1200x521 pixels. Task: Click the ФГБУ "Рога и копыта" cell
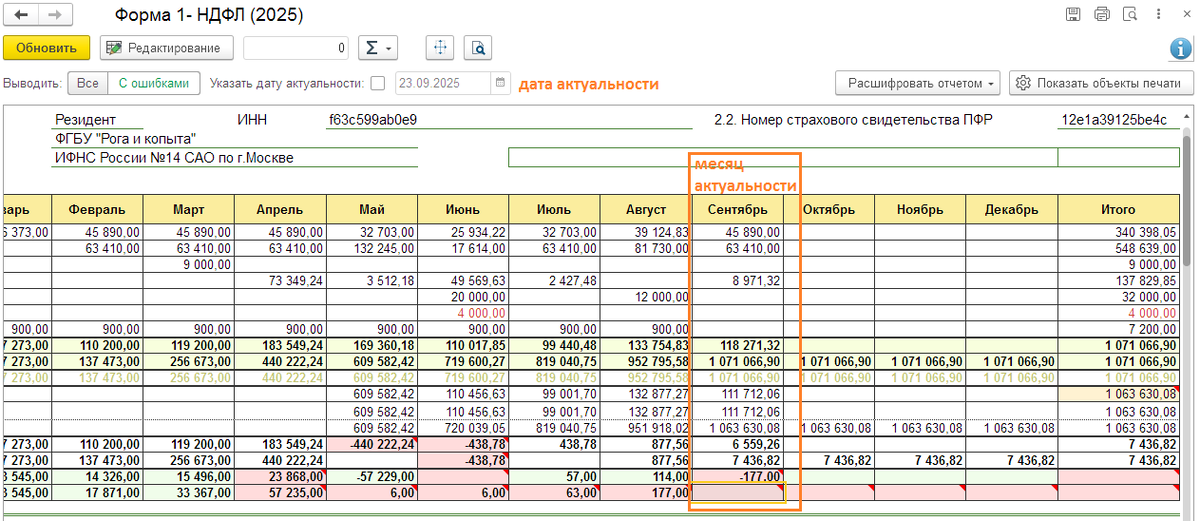[234, 139]
